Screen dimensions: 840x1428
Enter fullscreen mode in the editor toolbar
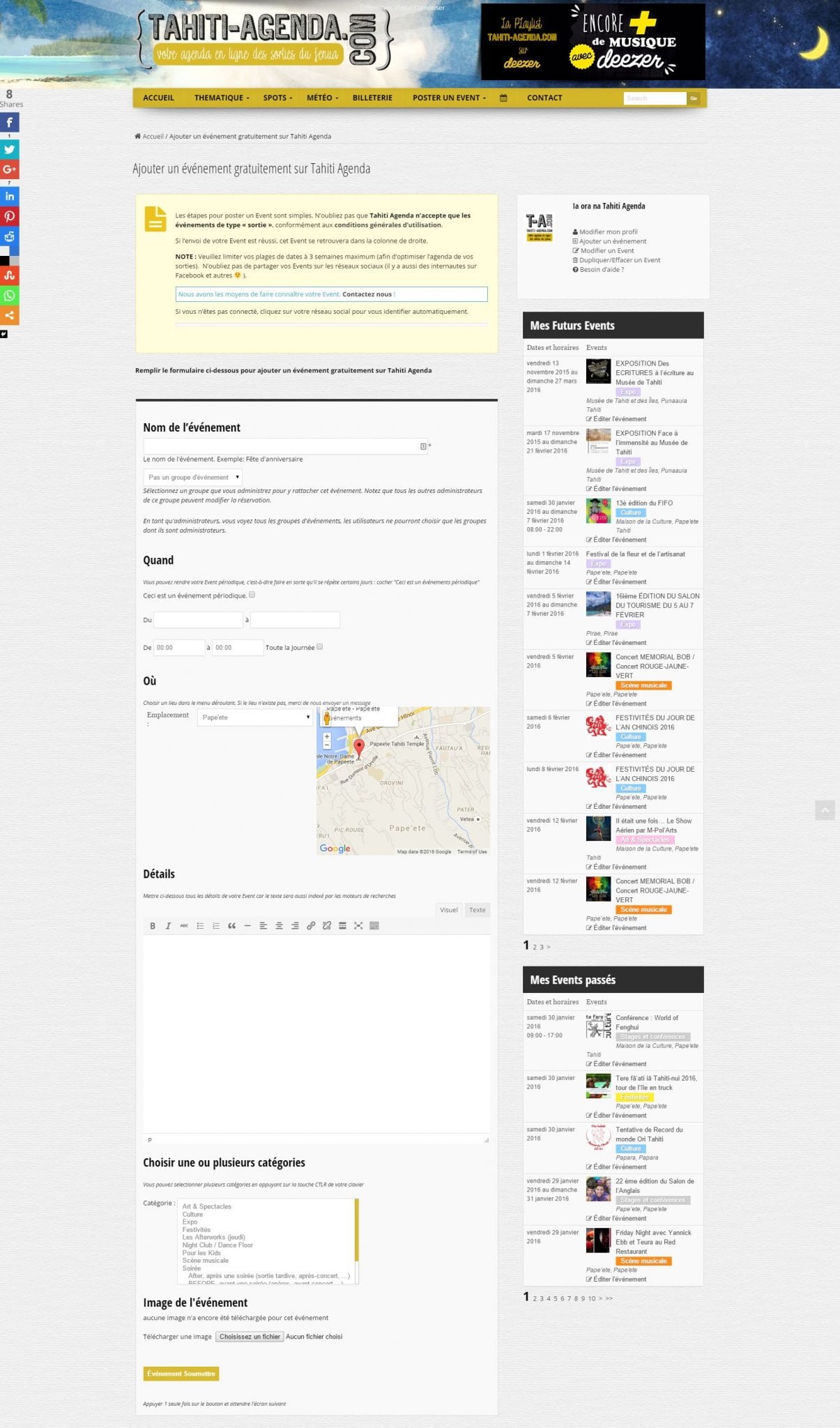click(358, 926)
